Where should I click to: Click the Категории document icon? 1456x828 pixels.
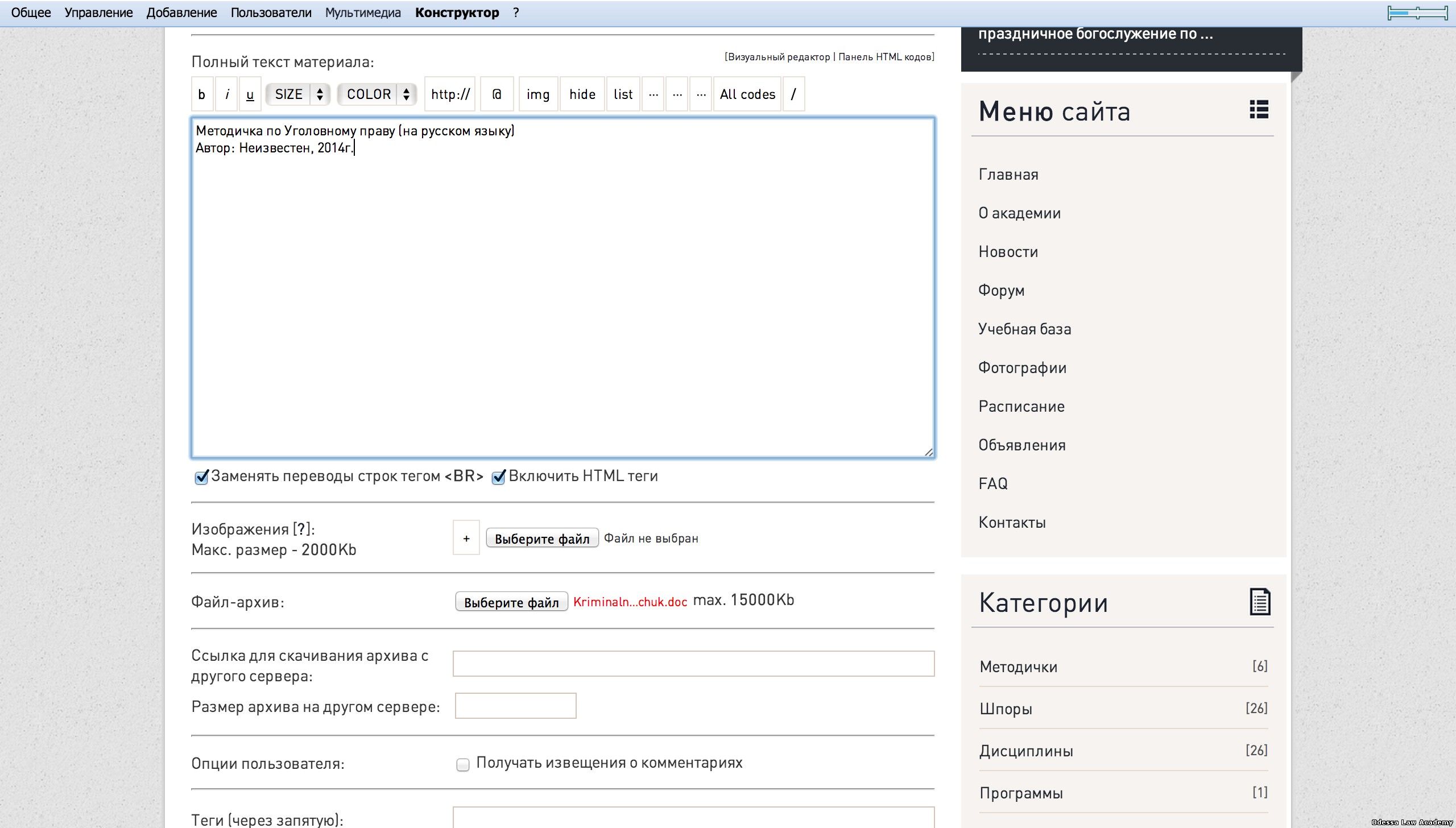pyautogui.click(x=1260, y=602)
